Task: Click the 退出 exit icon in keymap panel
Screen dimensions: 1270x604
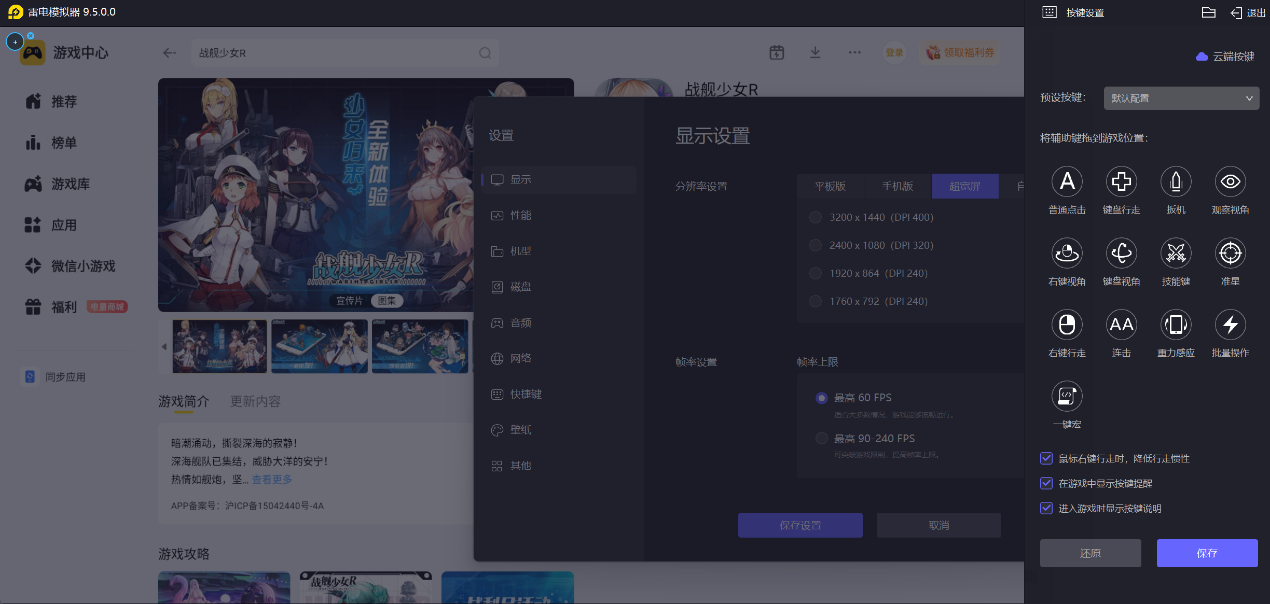Action: click(1236, 12)
